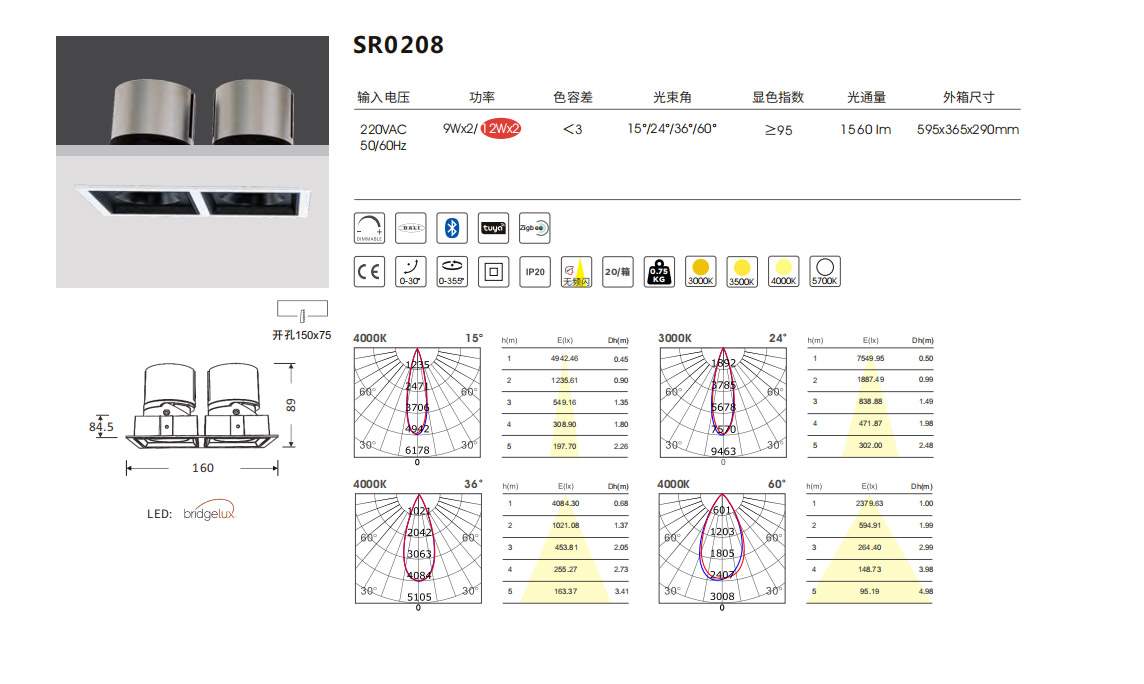Click the 3.41 beam diameter value
The height and width of the screenshot is (684, 1144).
[x=622, y=591]
